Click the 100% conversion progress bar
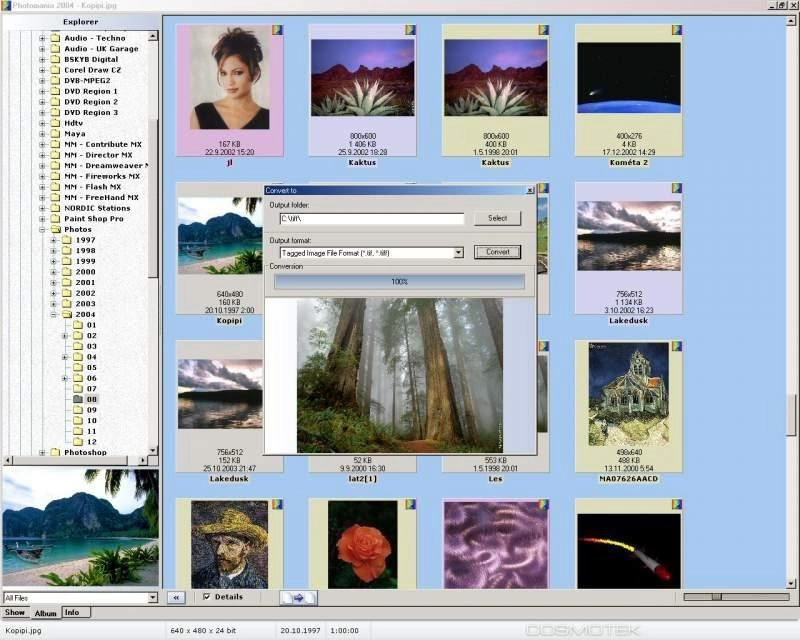Viewport: 800px width, 640px height. coord(399,282)
